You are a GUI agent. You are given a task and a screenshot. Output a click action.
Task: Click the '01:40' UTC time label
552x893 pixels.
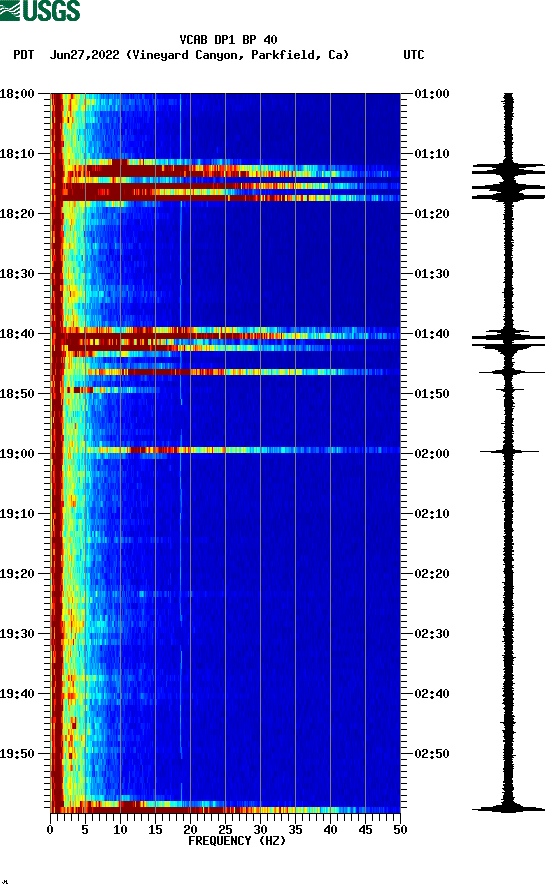point(432,334)
